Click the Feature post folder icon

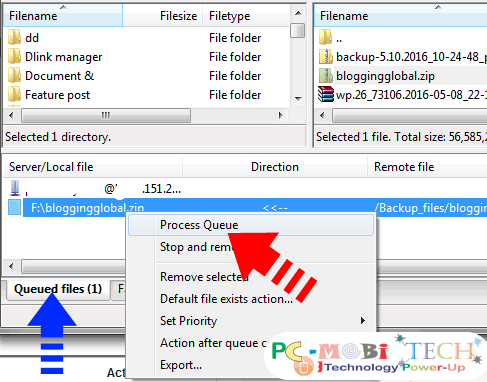[14, 95]
